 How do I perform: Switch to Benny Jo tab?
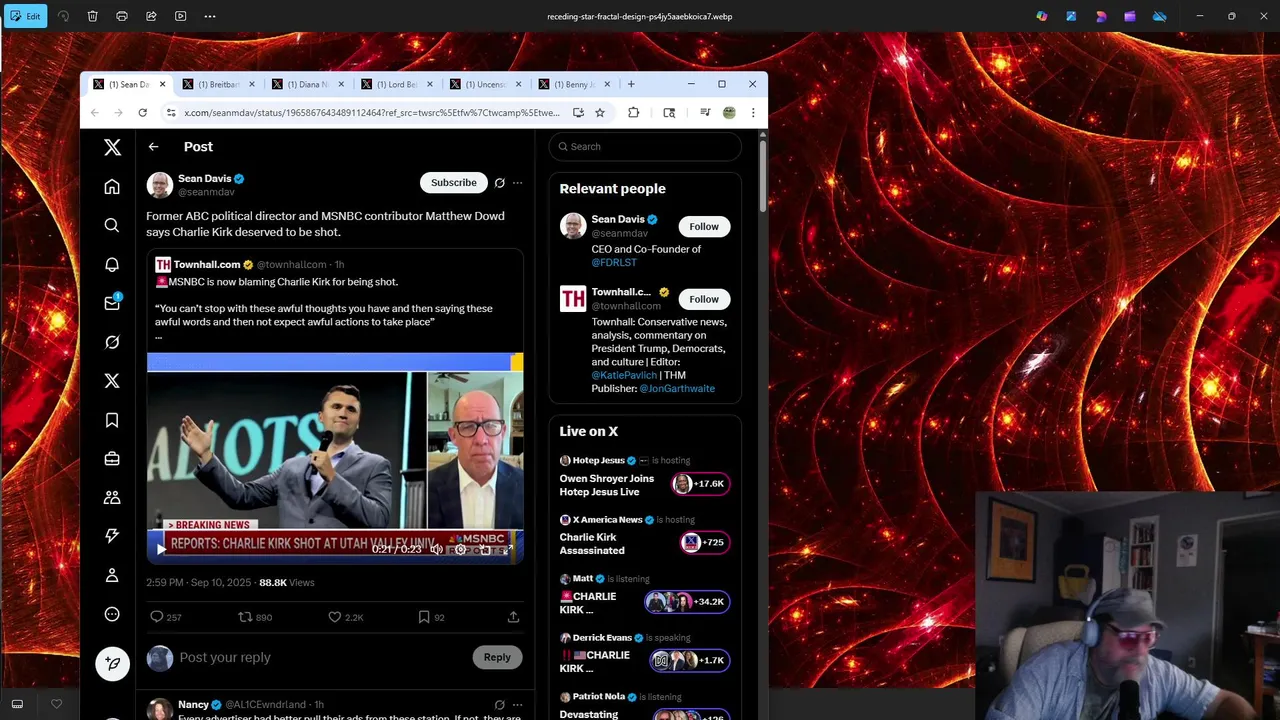573,84
